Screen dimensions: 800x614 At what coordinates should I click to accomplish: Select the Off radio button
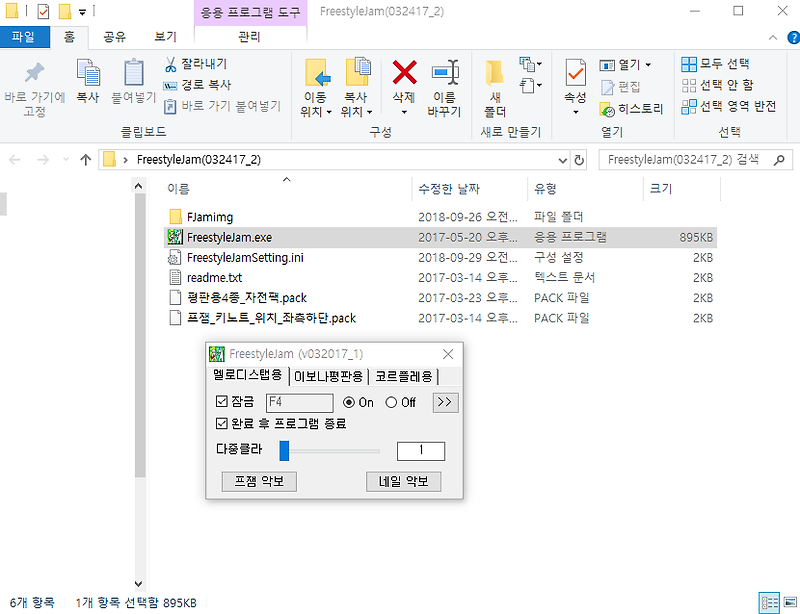pos(391,403)
